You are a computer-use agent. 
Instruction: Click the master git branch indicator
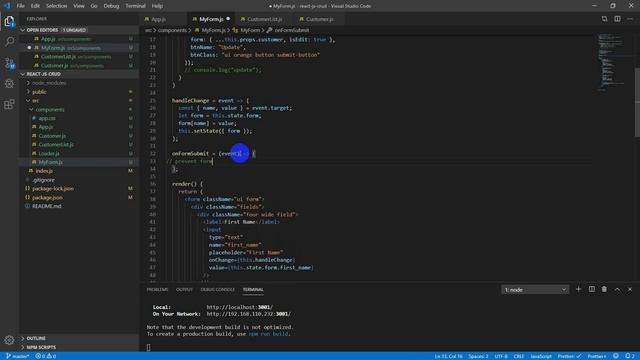click(x=18, y=356)
